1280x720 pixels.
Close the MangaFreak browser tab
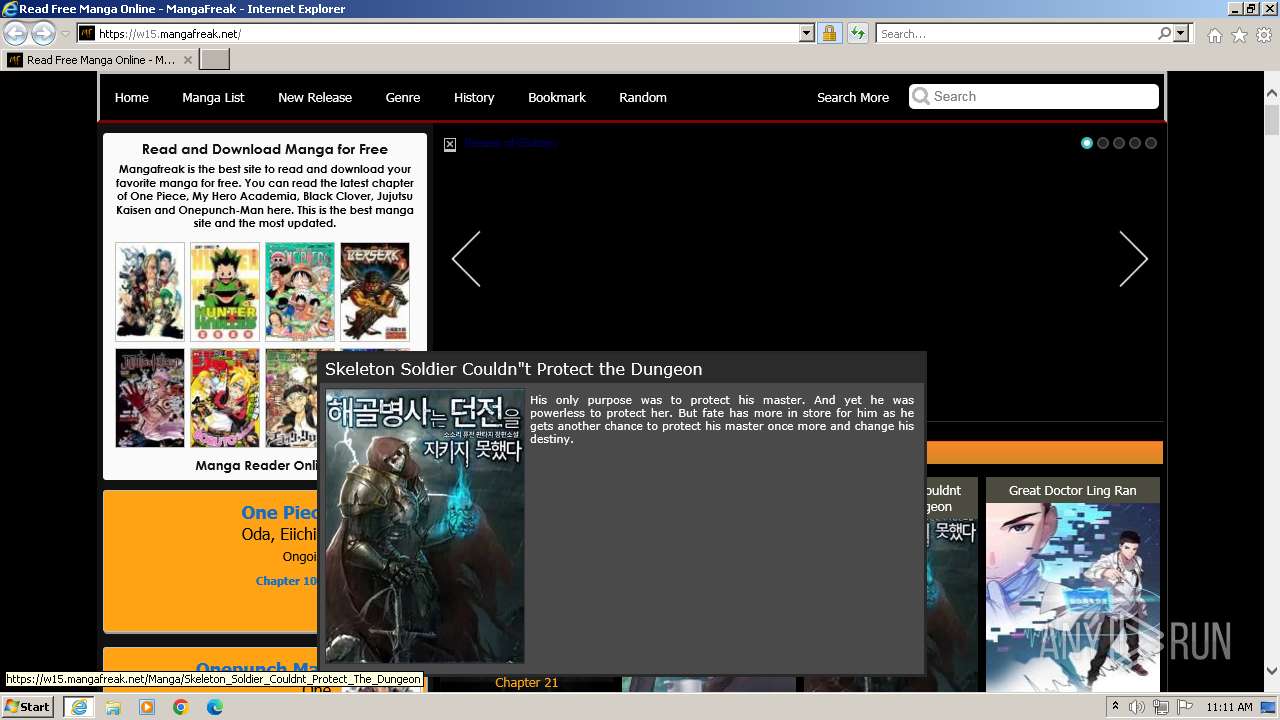pyautogui.click(x=187, y=60)
